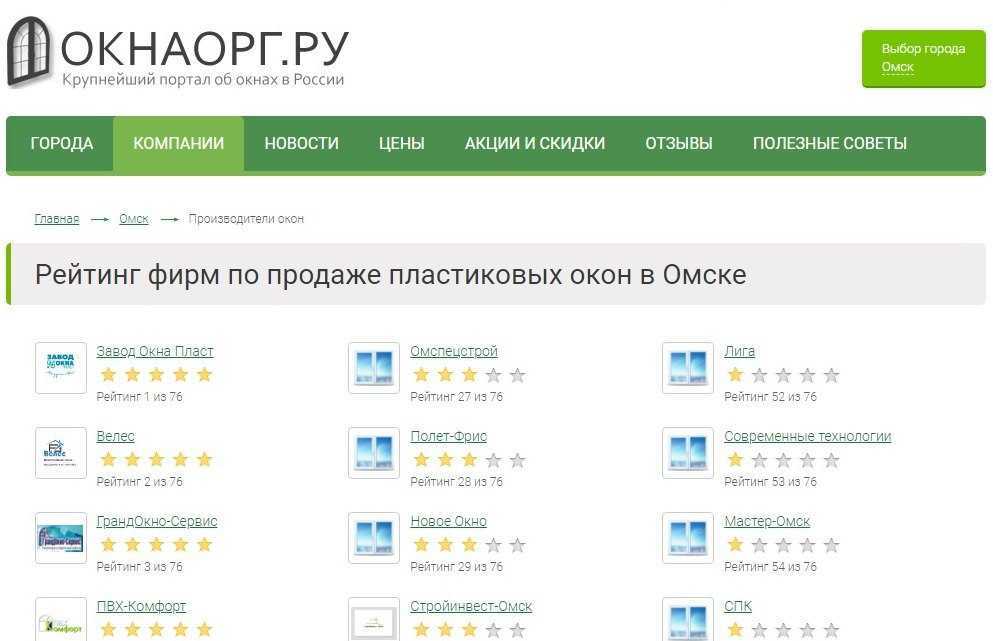Open АКЦИИ И СКИДКИ section
The image size is (993, 641).
pyautogui.click(x=535, y=144)
